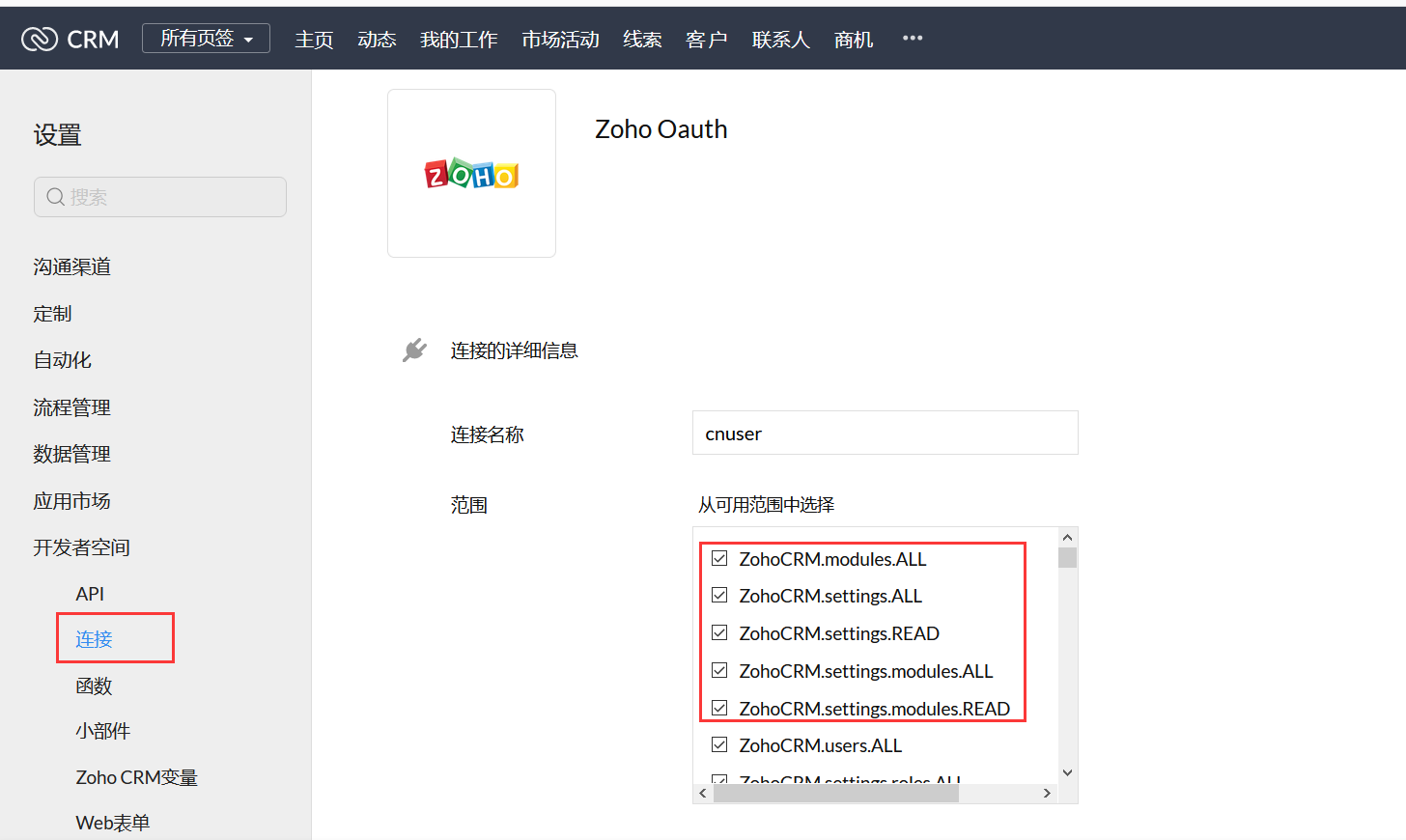1406x840 pixels.
Task: Open 连接 link in sidebar
Action: pyautogui.click(x=95, y=639)
